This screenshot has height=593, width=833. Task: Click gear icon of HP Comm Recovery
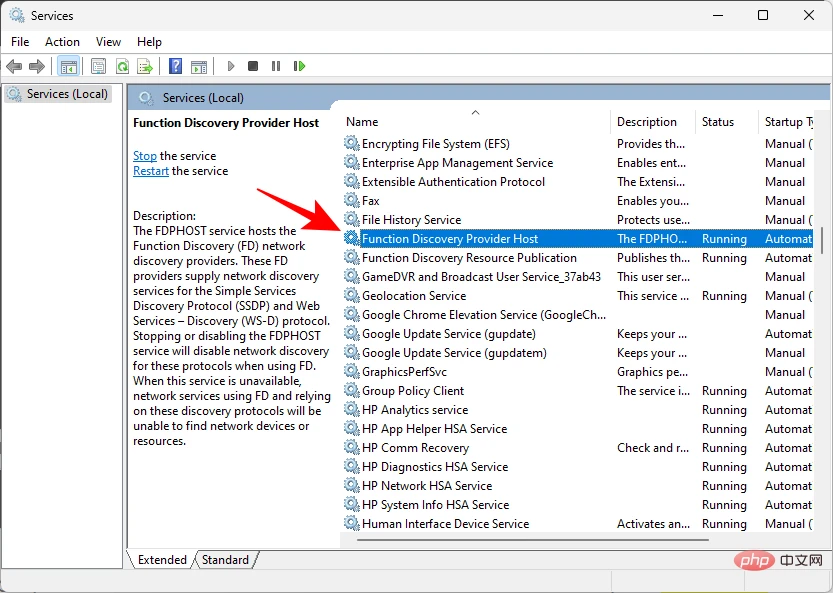tap(351, 447)
